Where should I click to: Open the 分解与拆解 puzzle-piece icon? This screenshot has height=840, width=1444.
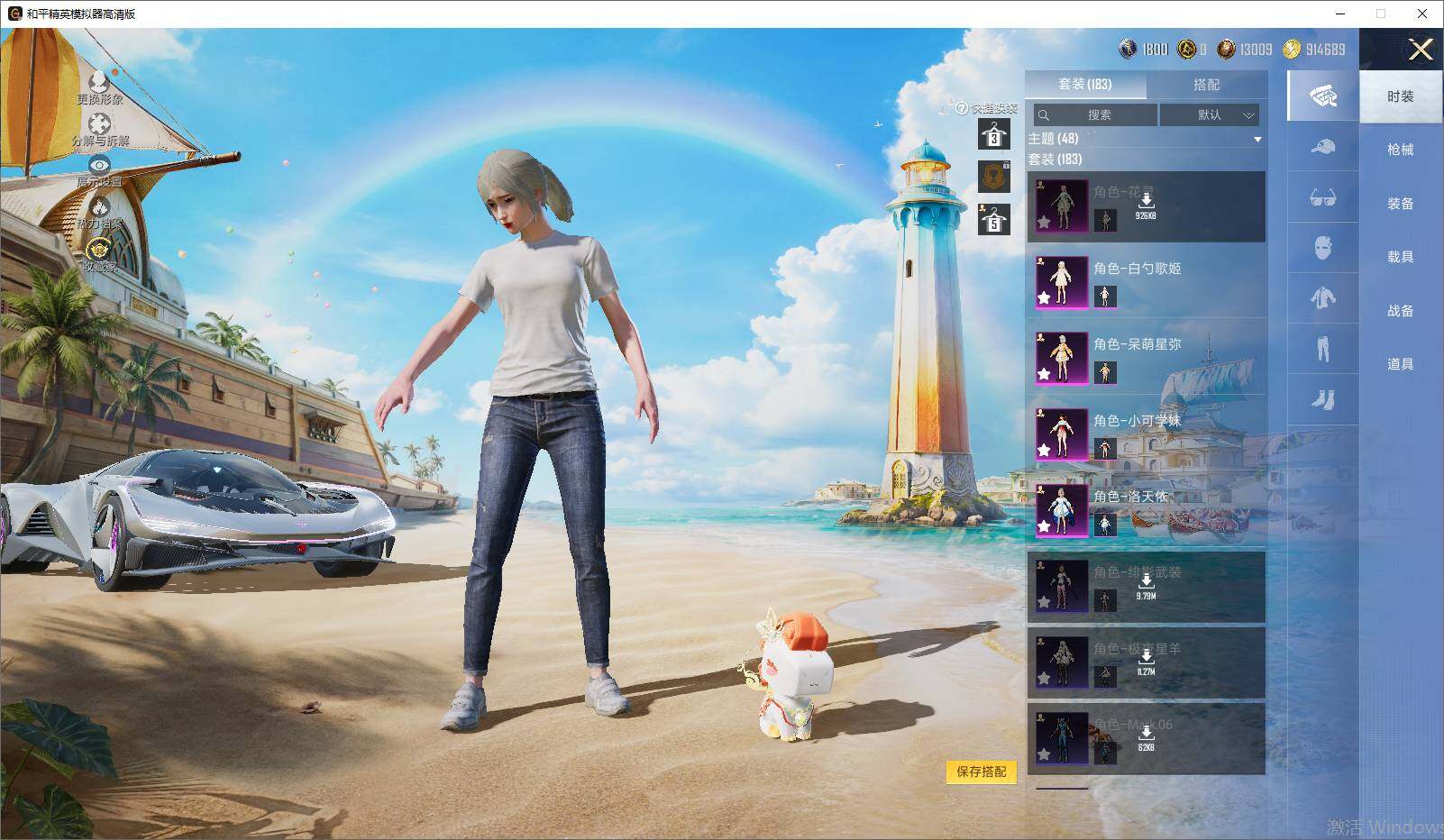99,123
